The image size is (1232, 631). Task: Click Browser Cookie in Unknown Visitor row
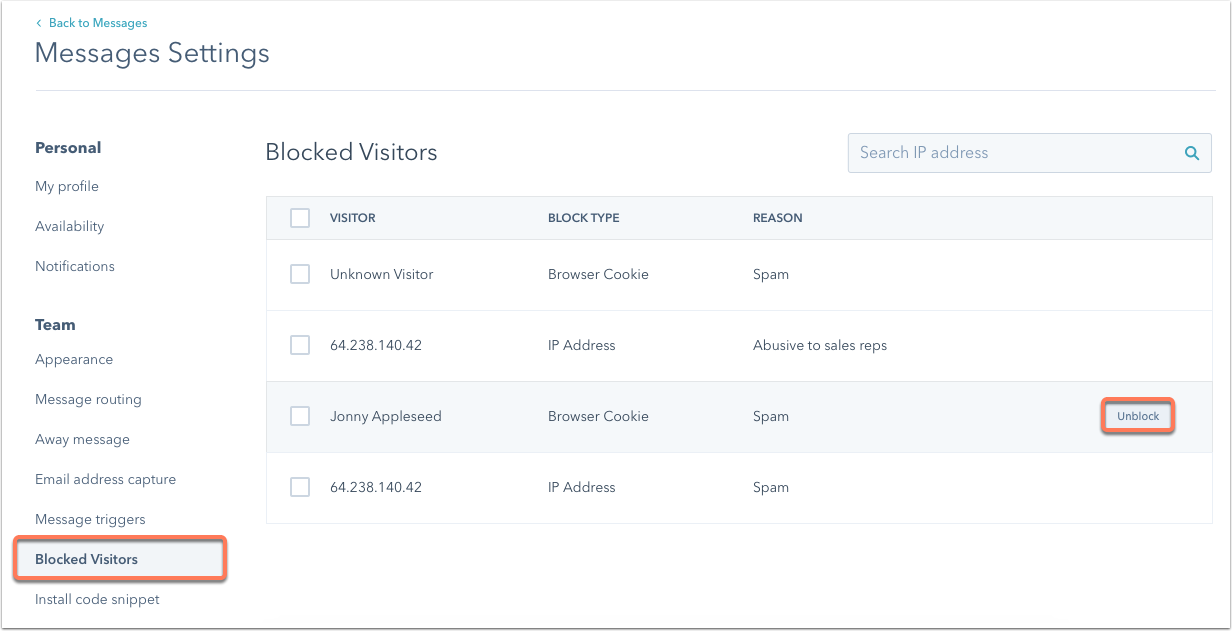598,274
